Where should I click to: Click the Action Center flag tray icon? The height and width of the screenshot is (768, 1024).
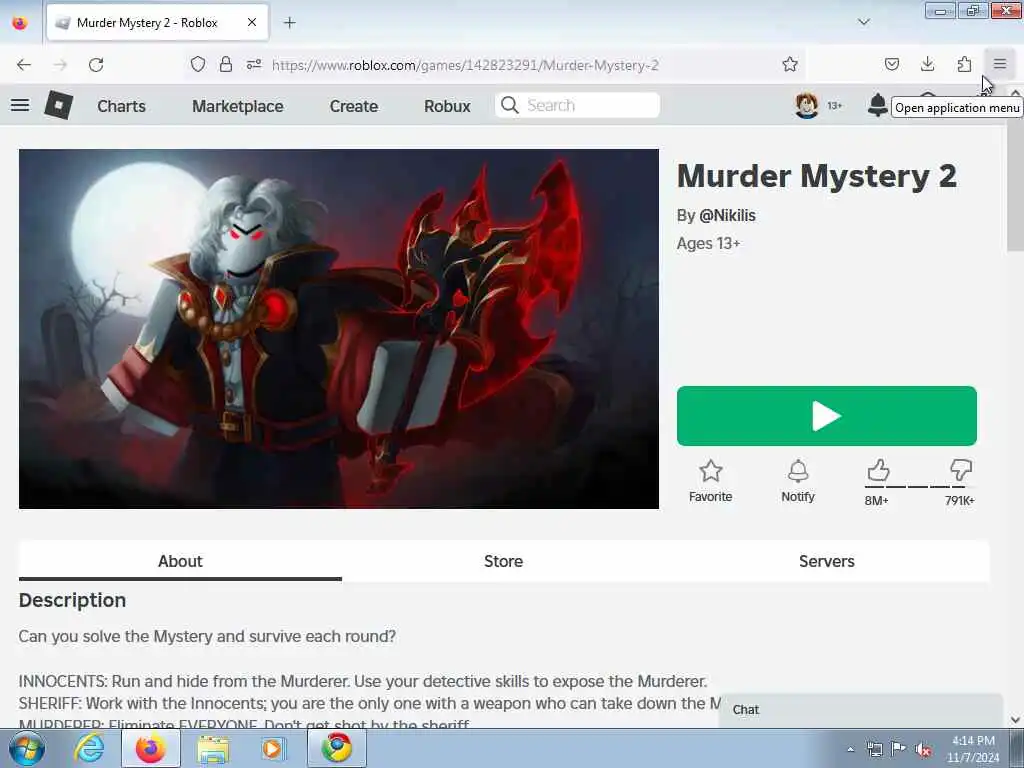pyautogui.click(x=899, y=749)
